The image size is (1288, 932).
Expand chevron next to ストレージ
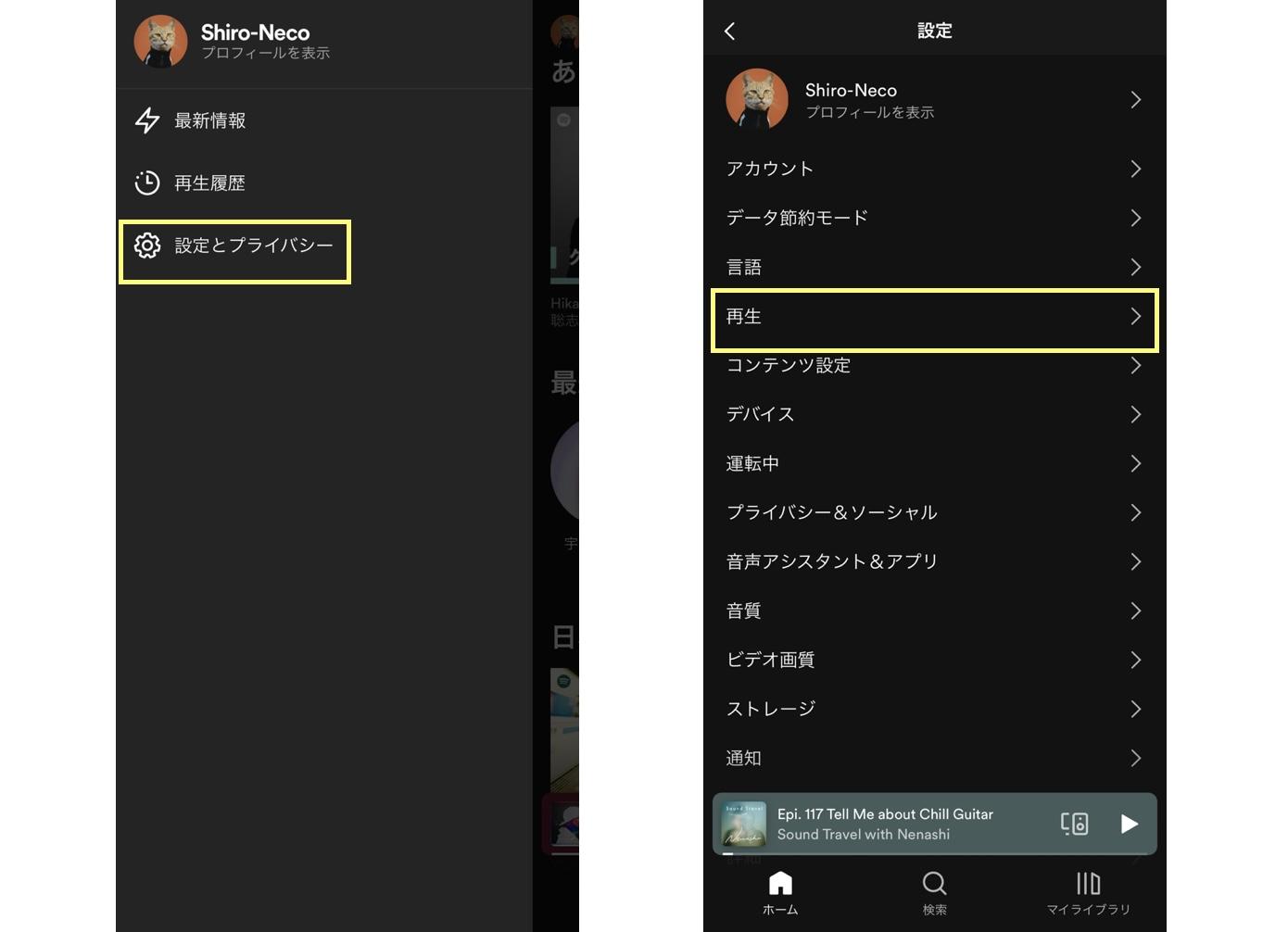(x=1136, y=709)
